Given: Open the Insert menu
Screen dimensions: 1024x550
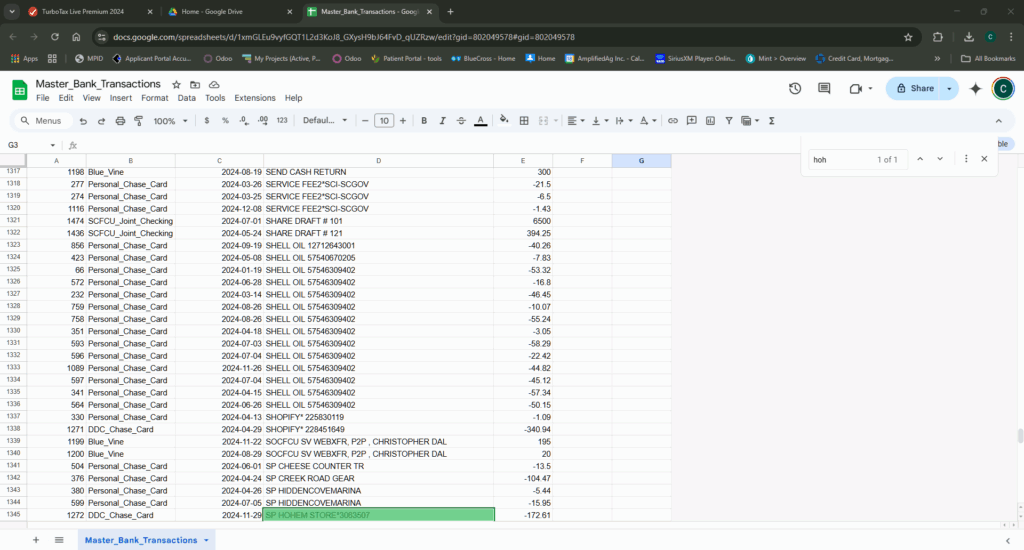Looking at the screenshot, I should [121, 98].
